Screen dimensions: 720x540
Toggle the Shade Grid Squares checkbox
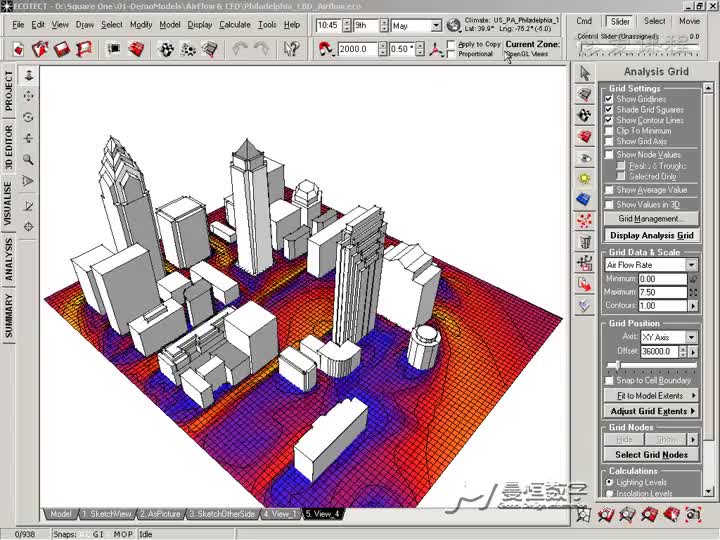click(x=609, y=110)
